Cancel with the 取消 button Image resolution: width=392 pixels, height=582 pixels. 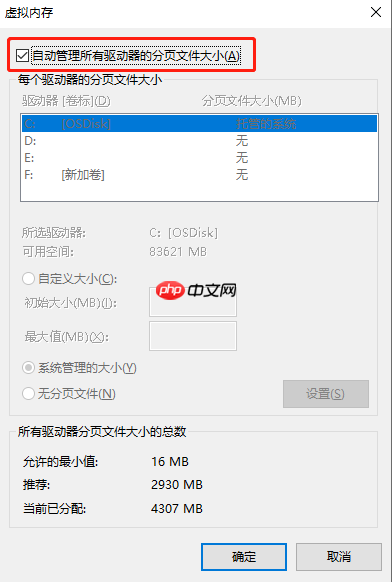[339, 557]
